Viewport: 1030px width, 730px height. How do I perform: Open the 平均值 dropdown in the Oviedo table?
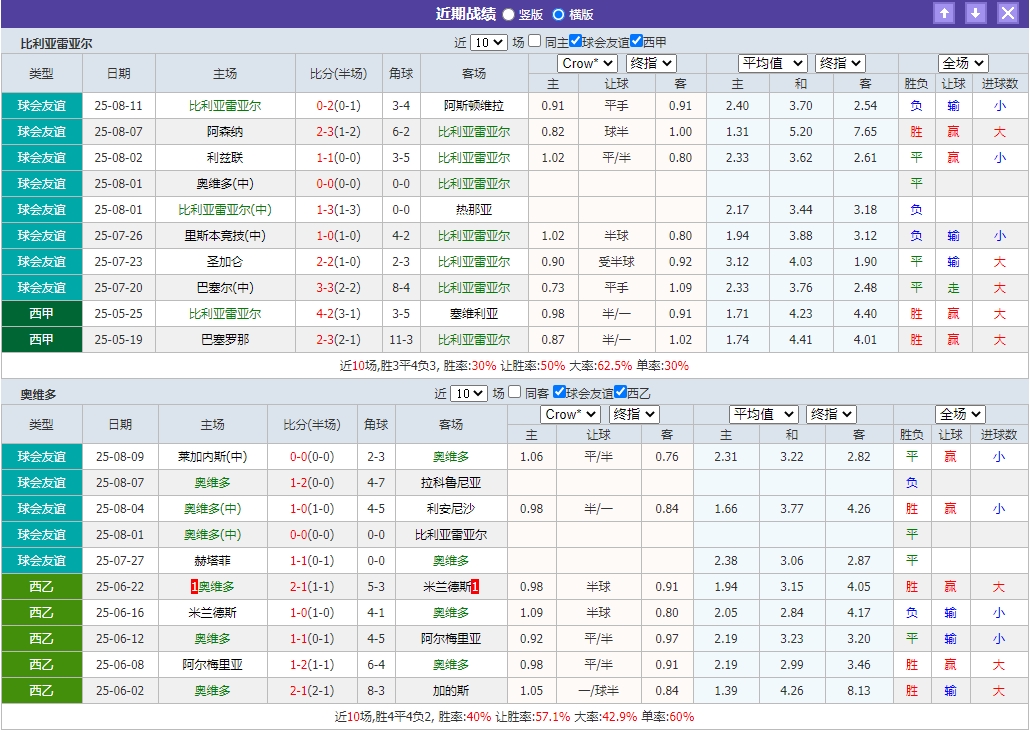(x=765, y=413)
